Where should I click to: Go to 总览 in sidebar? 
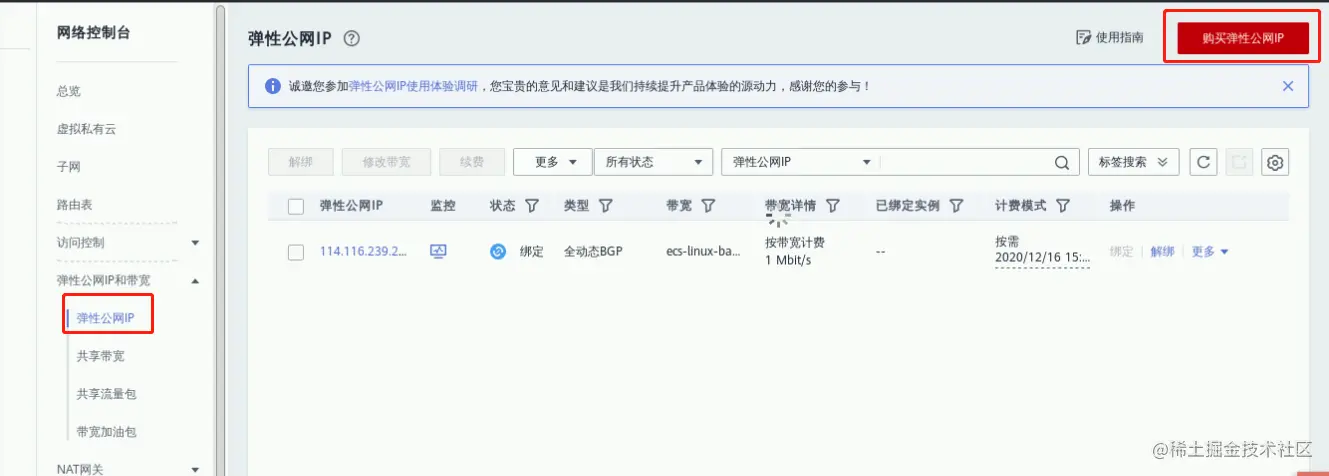69,91
